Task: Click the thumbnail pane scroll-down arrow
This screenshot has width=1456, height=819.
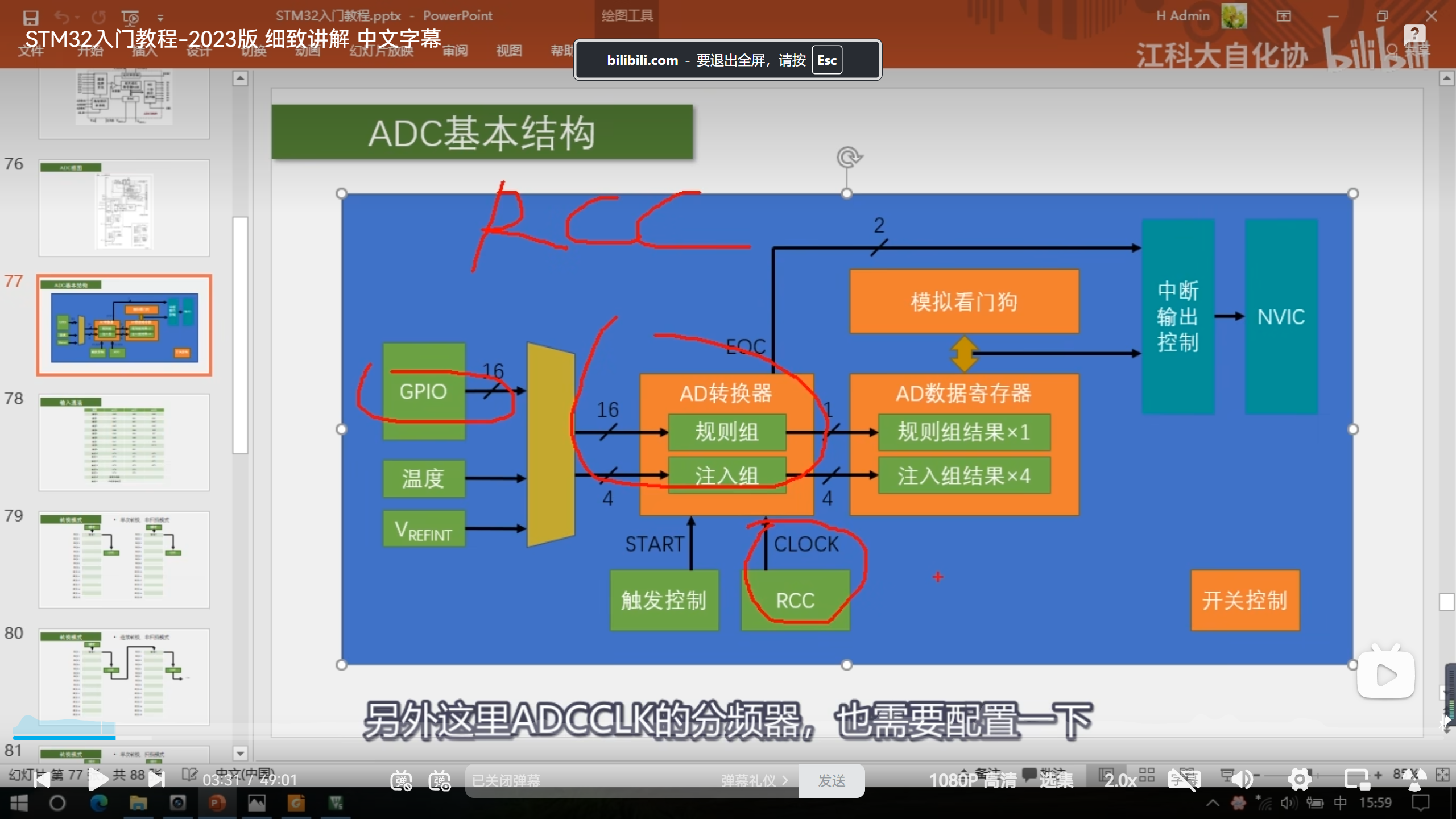Action: point(240,754)
